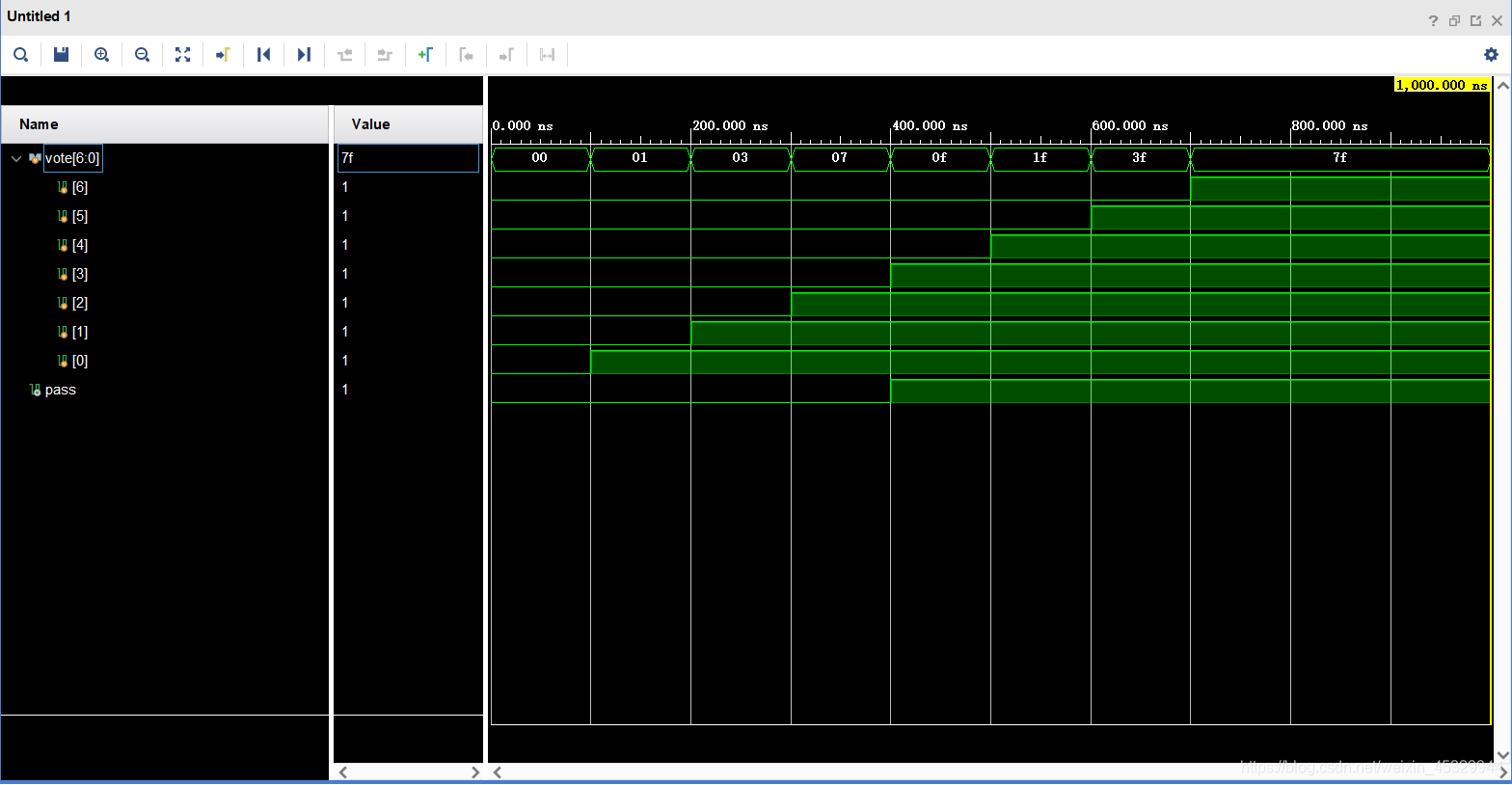
Task: Select bit [1] signal row
Action: coord(80,332)
